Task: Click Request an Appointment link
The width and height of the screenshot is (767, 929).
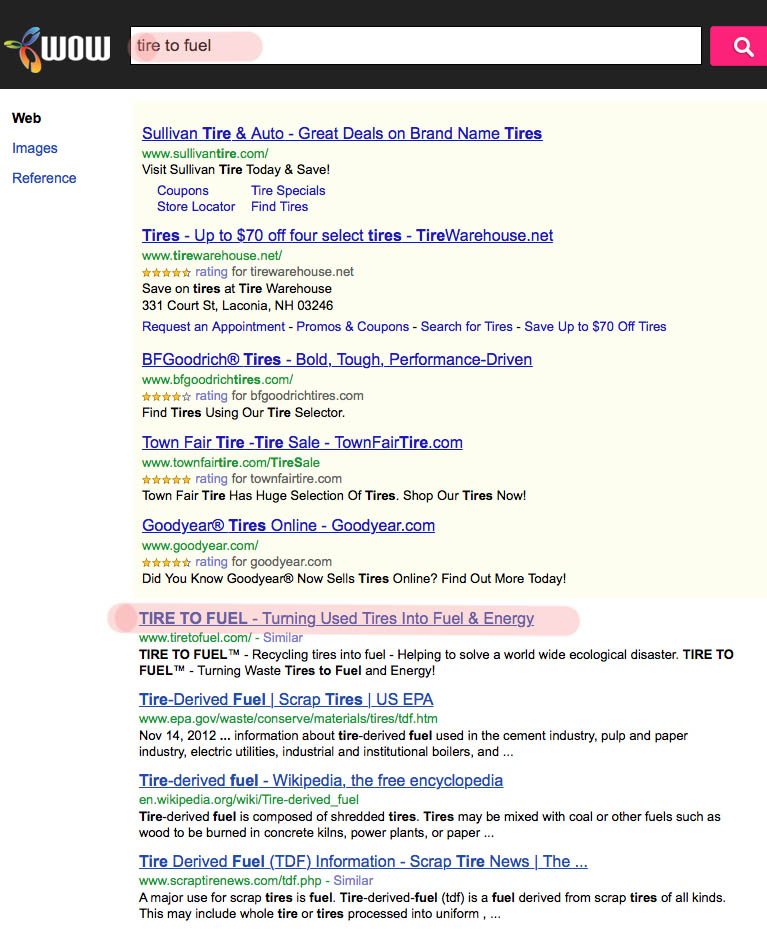Action: (213, 326)
